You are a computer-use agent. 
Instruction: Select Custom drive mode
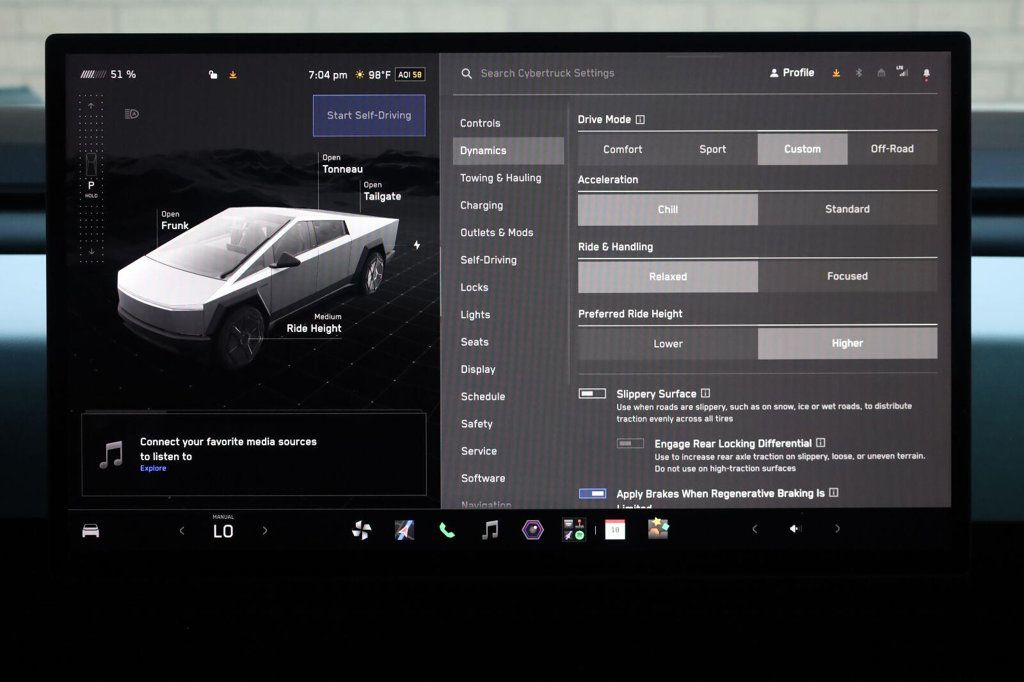pos(803,149)
